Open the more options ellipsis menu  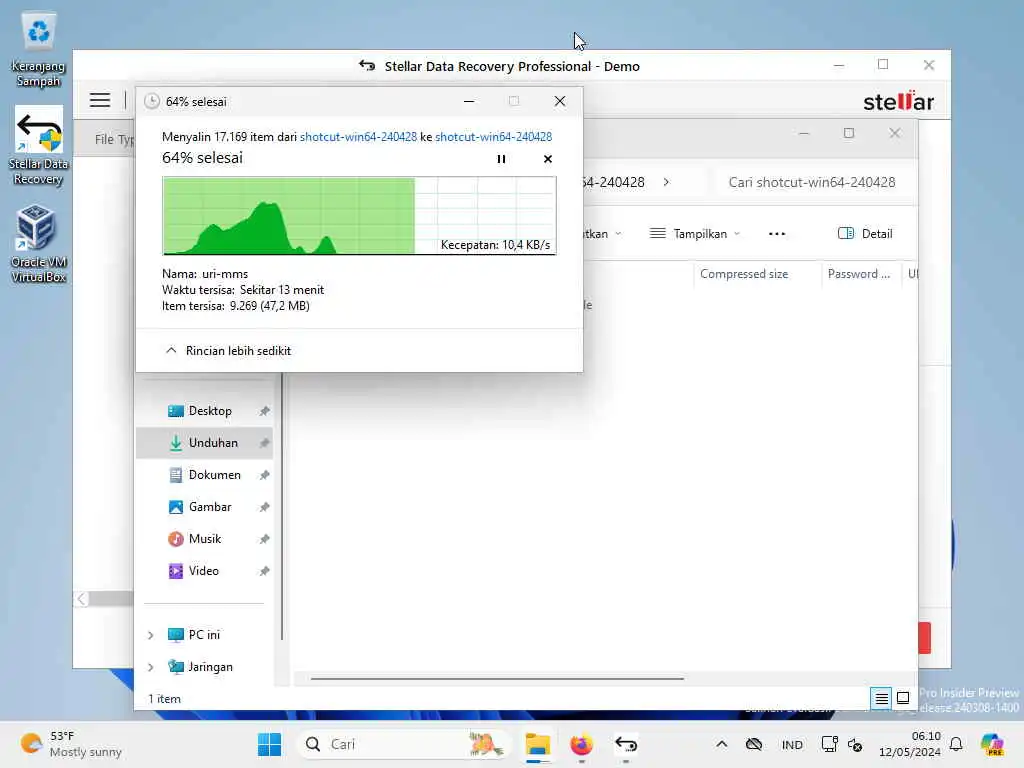pyautogui.click(x=776, y=234)
